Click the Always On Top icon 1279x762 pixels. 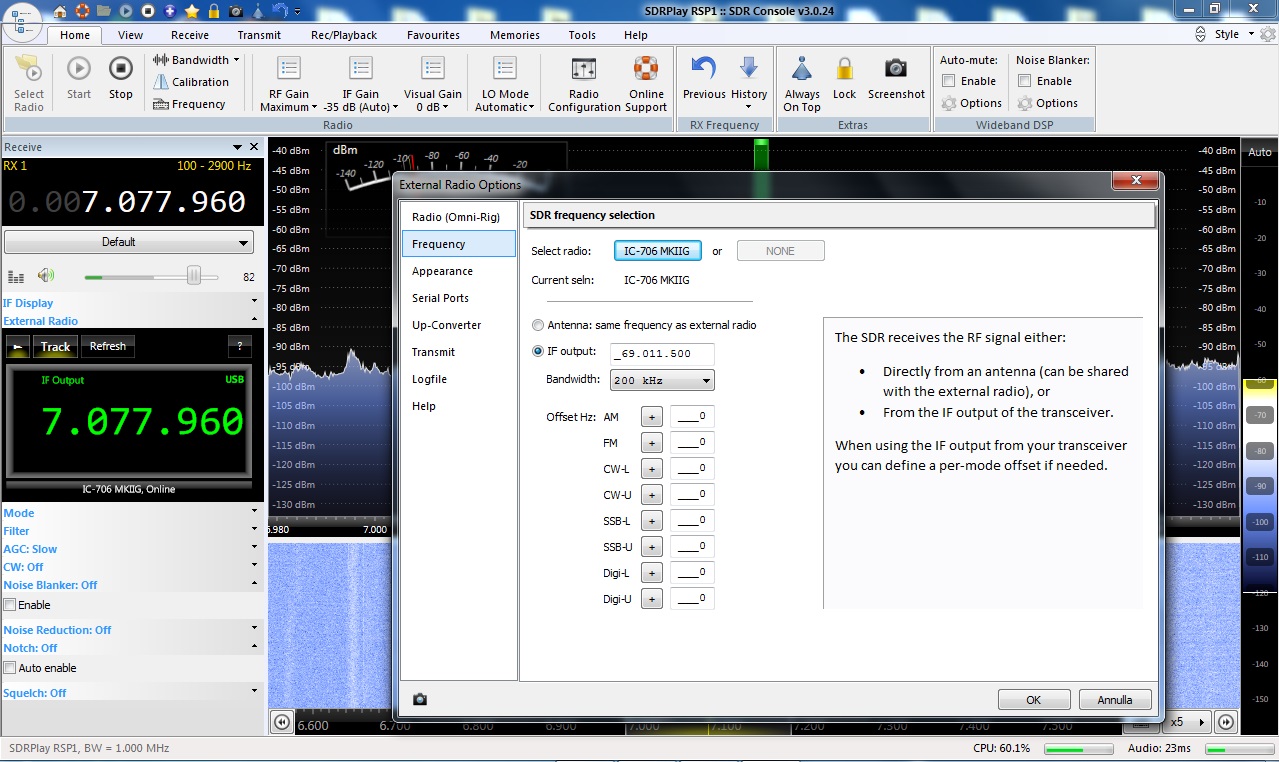click(802, 70)
